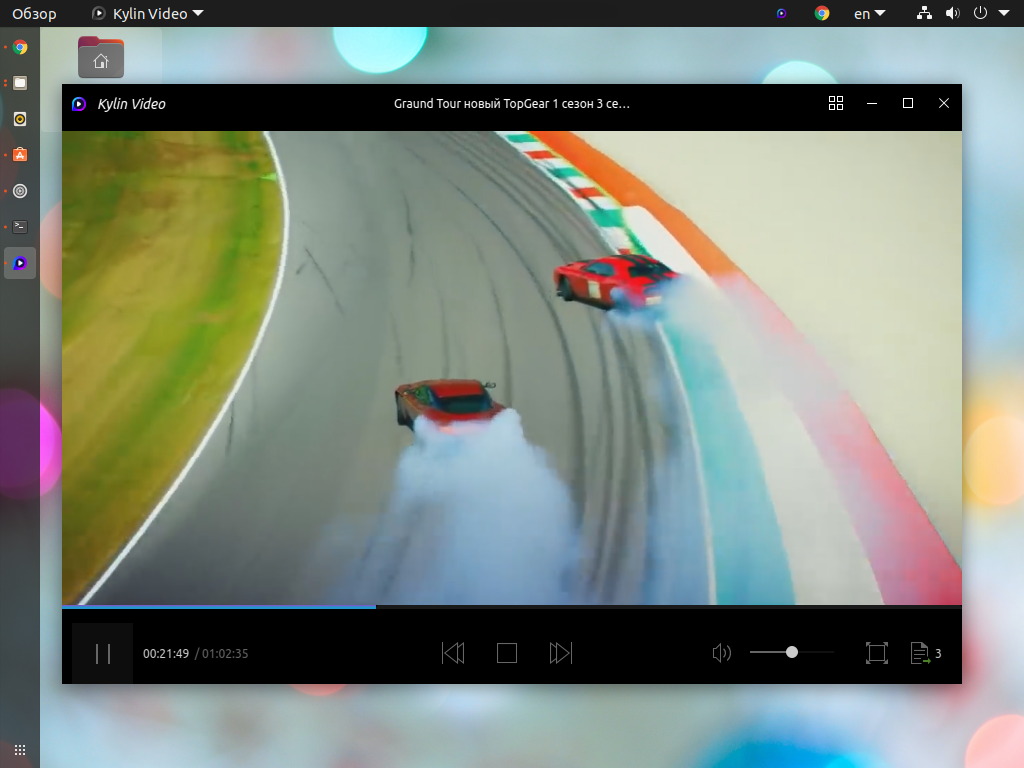Open the en keyboard layout dropdown
This screenshot has width=1024, height=768.
[x=869, y=14]
